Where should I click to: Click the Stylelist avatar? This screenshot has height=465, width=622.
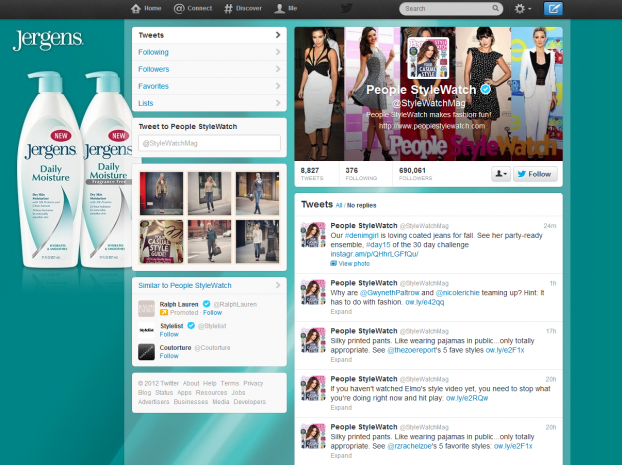[146, 330]
